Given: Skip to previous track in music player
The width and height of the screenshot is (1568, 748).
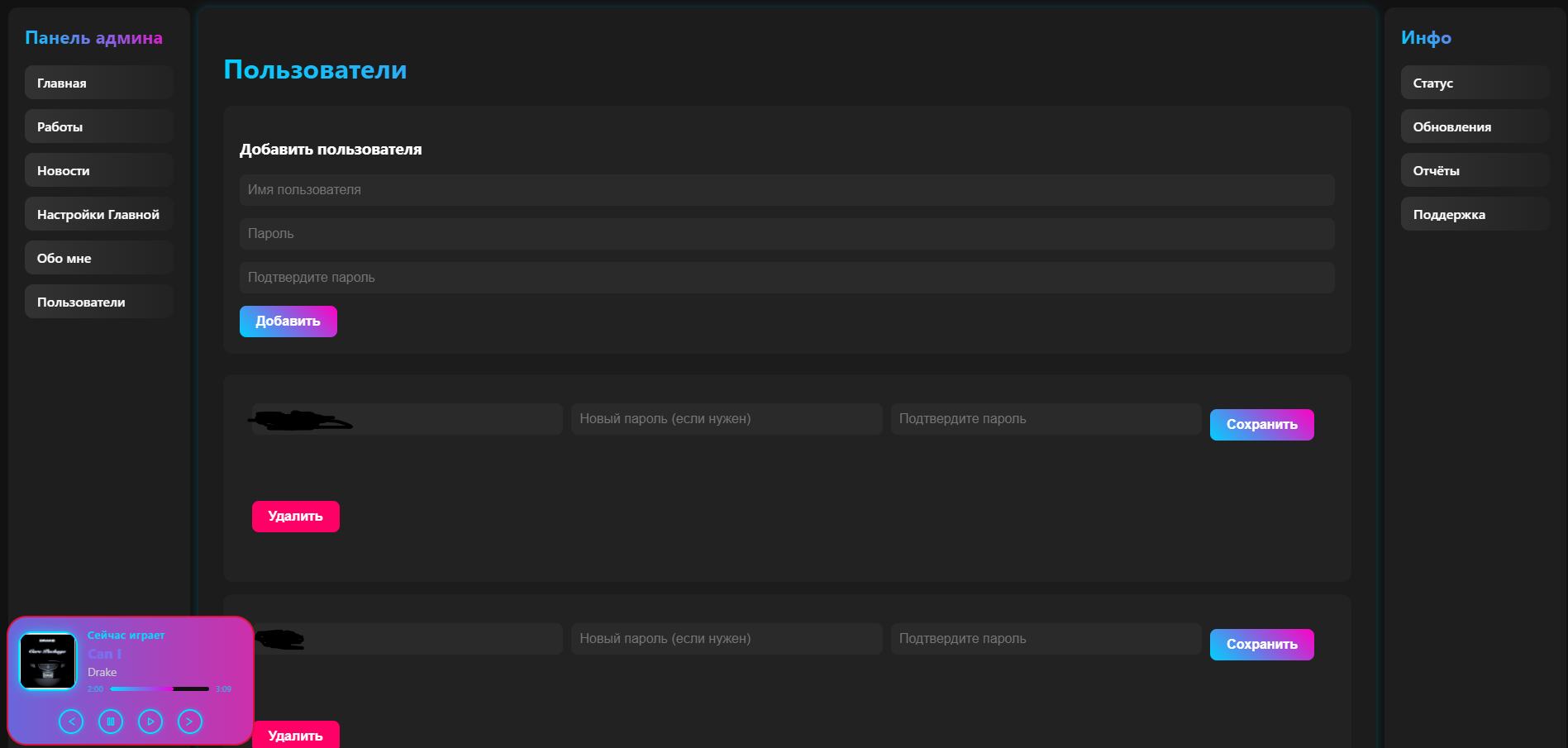Looking at the screenshot, I should pos(71,722).
